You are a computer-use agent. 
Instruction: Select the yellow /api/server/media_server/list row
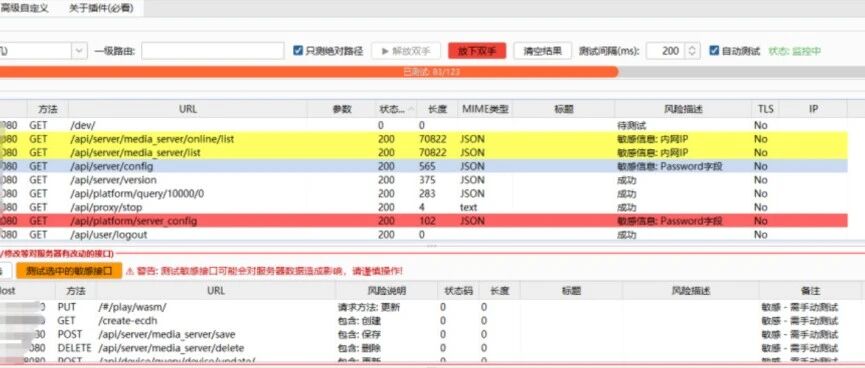click(424, 152)
